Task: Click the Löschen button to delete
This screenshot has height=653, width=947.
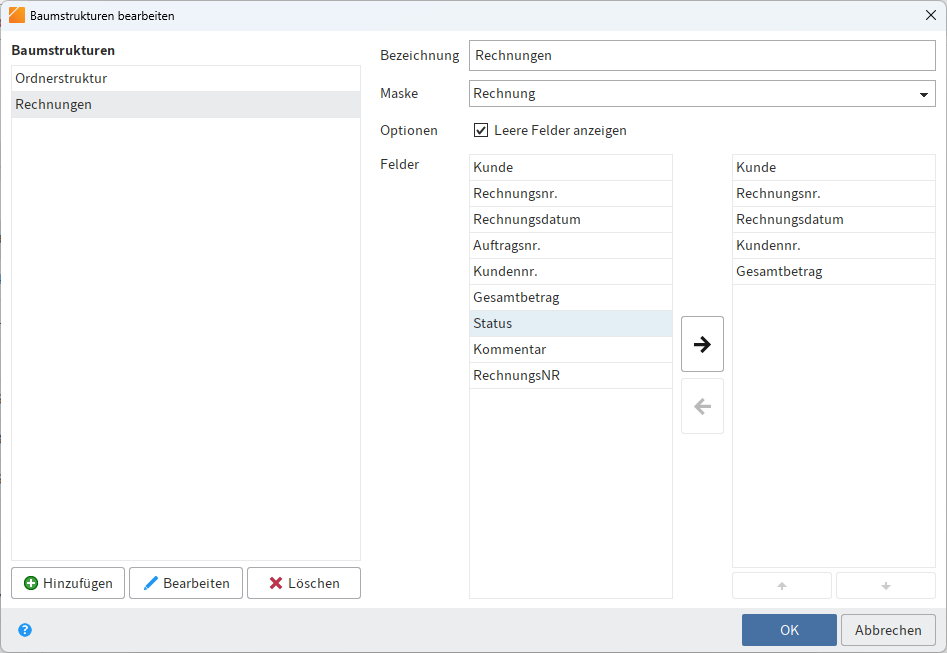Action: pyautogui.click(x=304, y=583)
